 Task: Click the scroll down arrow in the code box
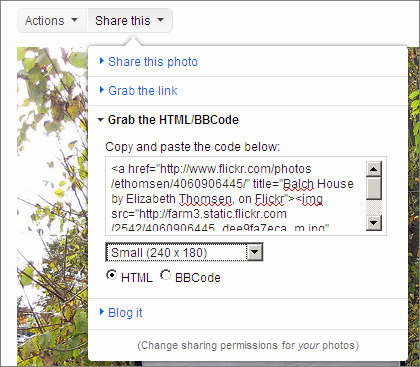[x=374, y=222]
